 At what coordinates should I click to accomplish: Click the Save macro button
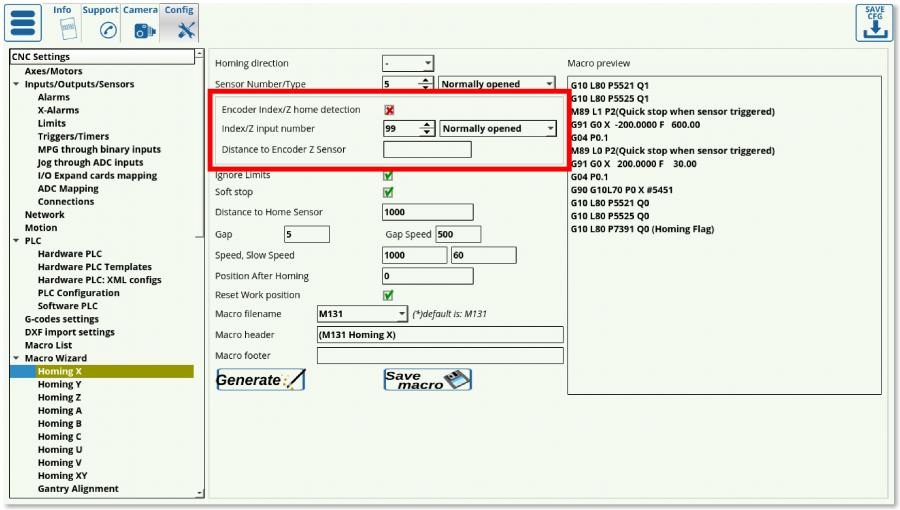427,380
